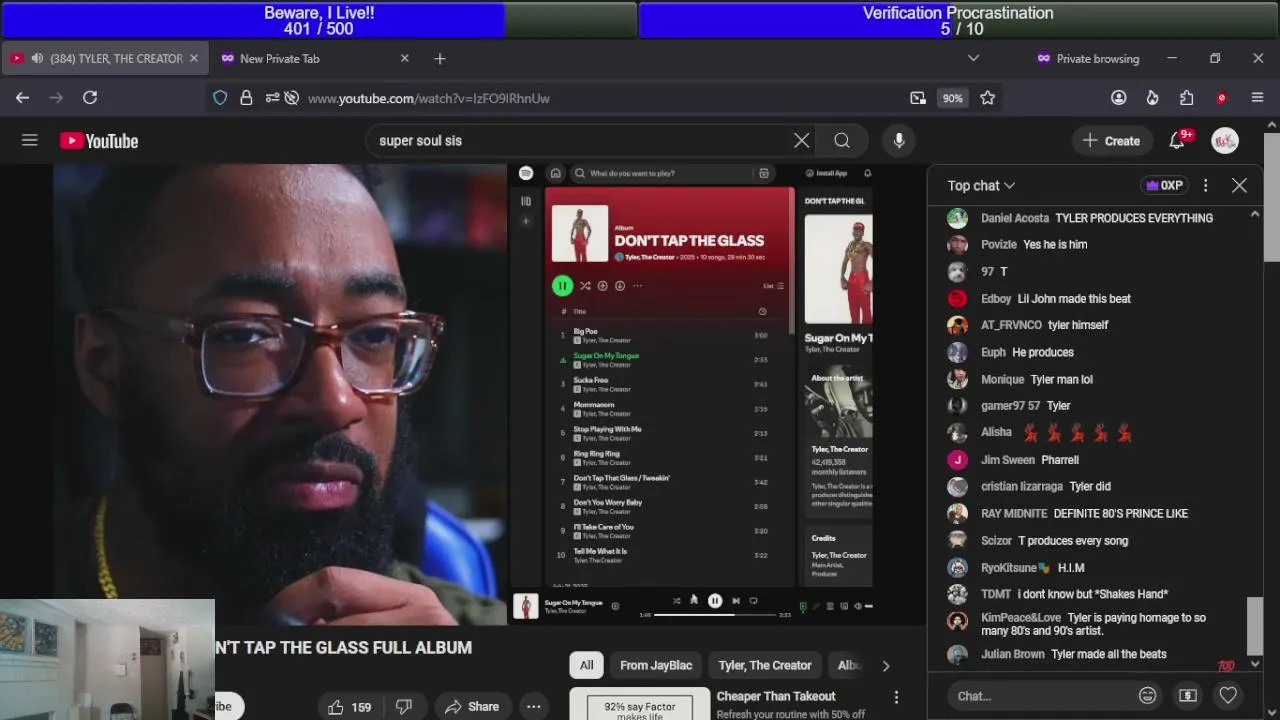The width and height of the screenshot is (1280, 720).
Task: Toggle picture-in-picture icon in address bar
Action: click(x=918, y=98)
